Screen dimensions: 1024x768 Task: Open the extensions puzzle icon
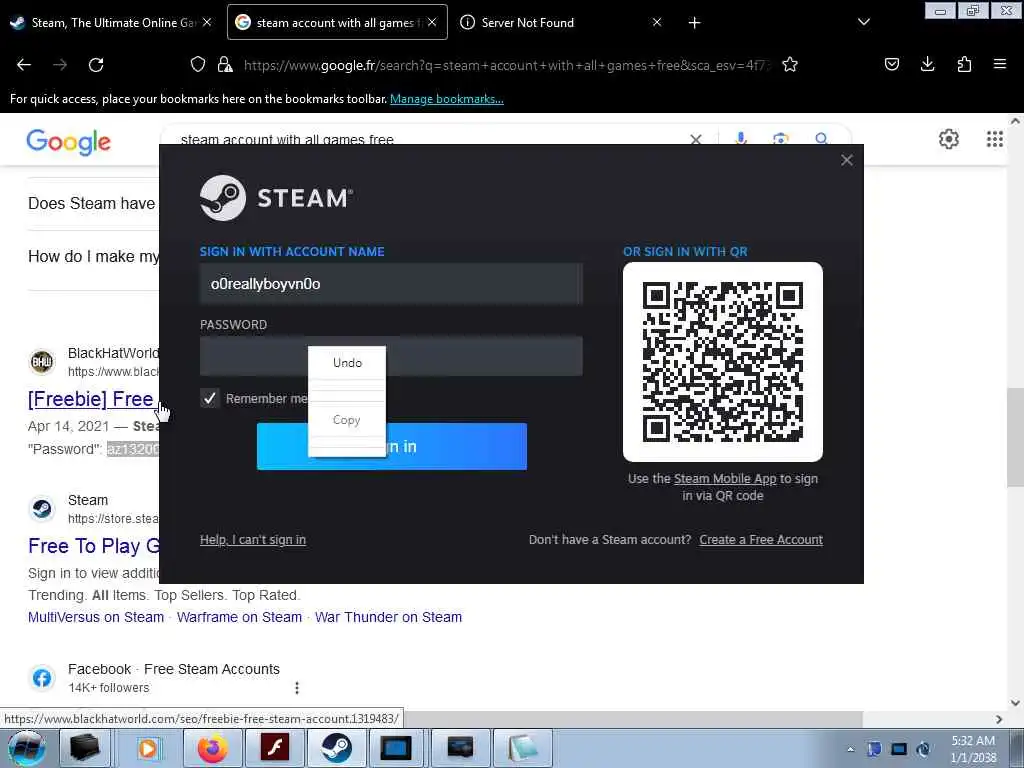point(964,64)
